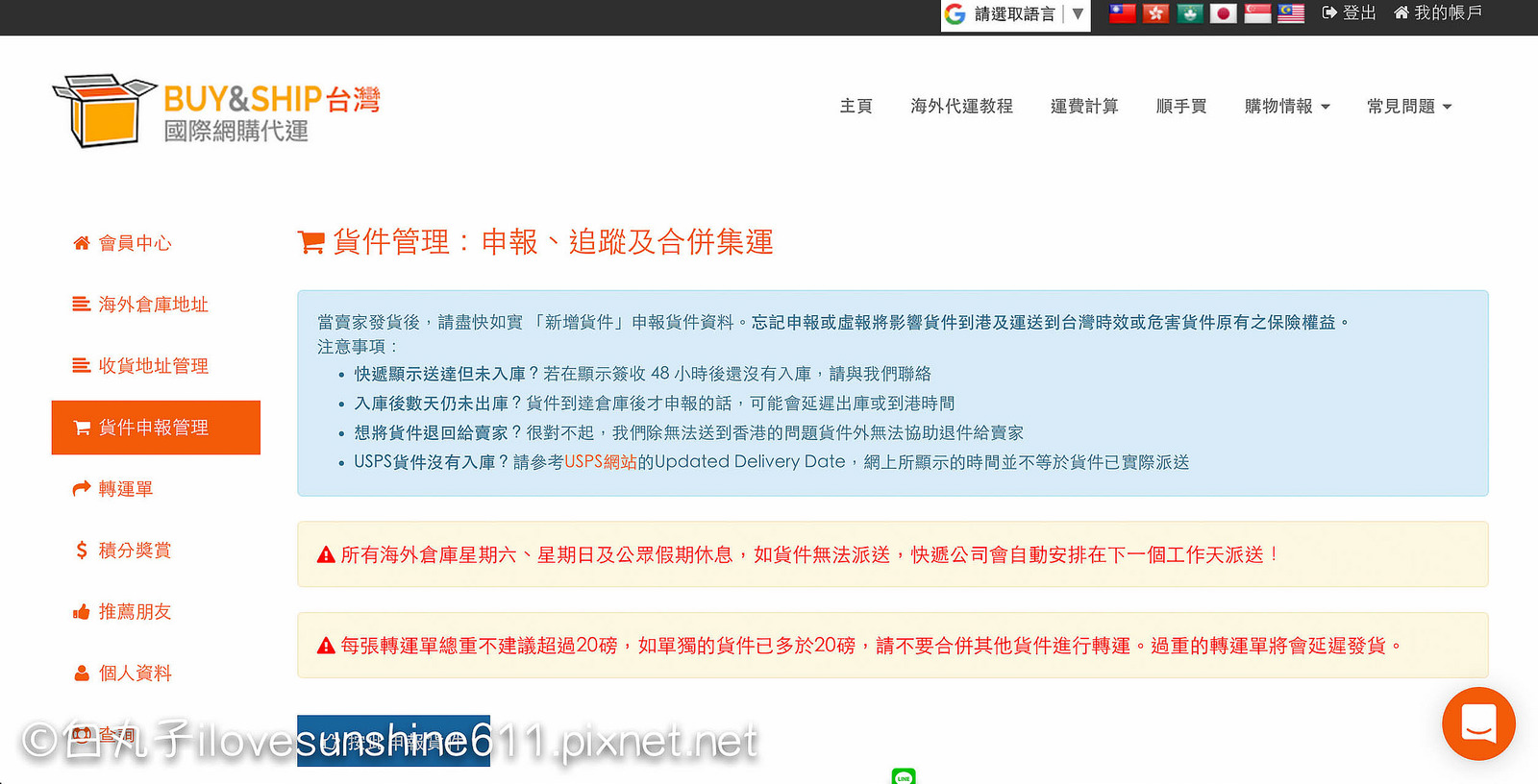
Task: Select the Hong Kong flag icon
Action: tap(1155, 13)
